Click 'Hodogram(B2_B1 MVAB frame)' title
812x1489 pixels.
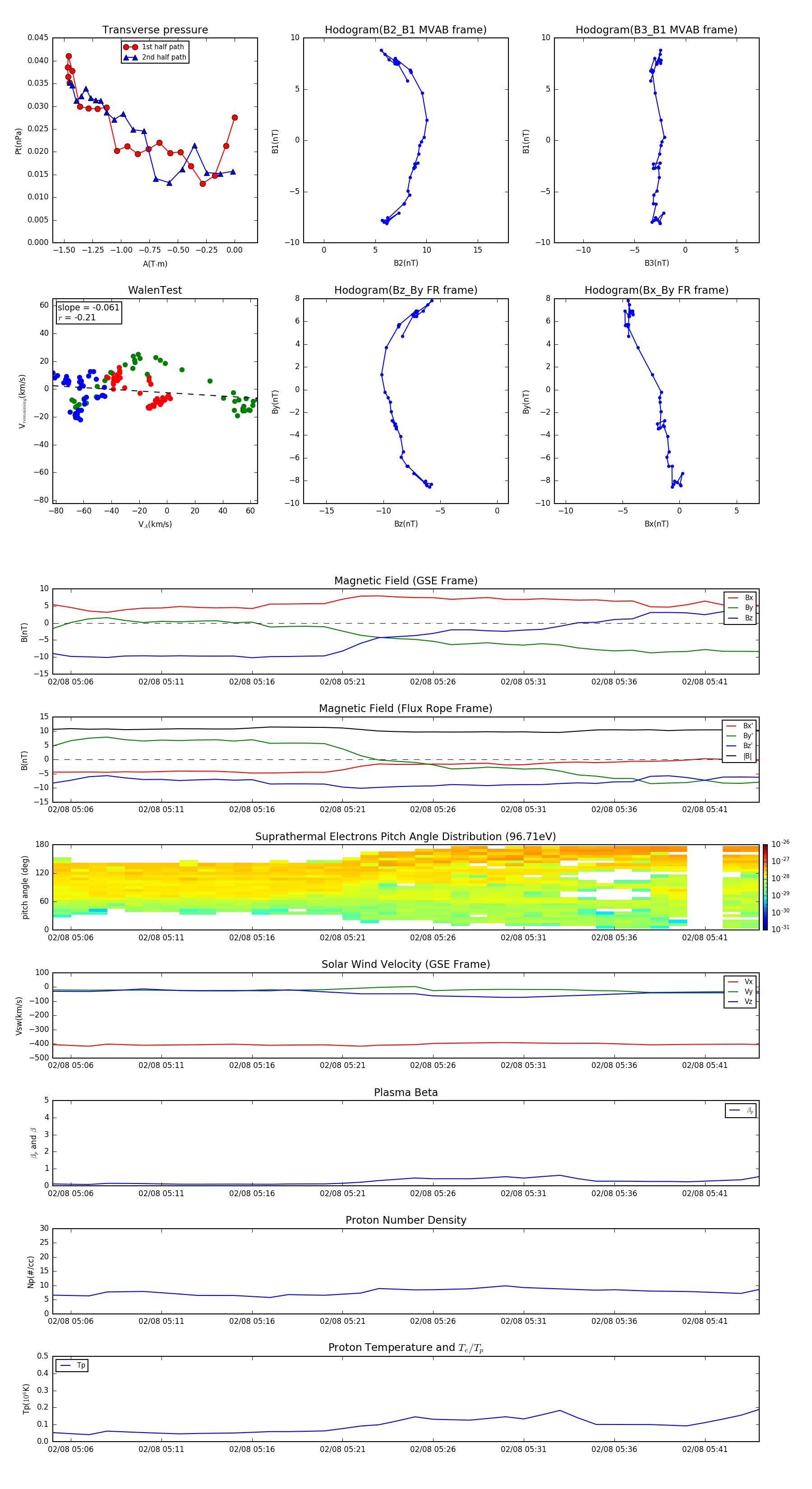pos(406,30)
